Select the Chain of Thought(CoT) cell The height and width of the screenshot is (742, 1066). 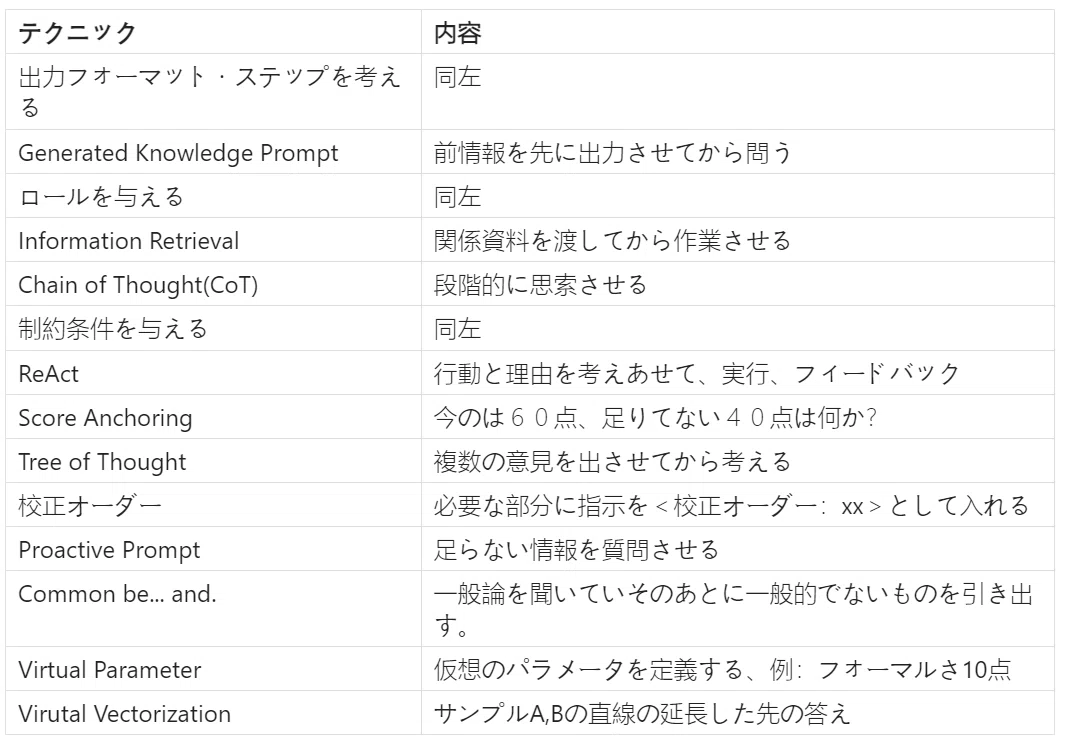(x=213, y=284)
